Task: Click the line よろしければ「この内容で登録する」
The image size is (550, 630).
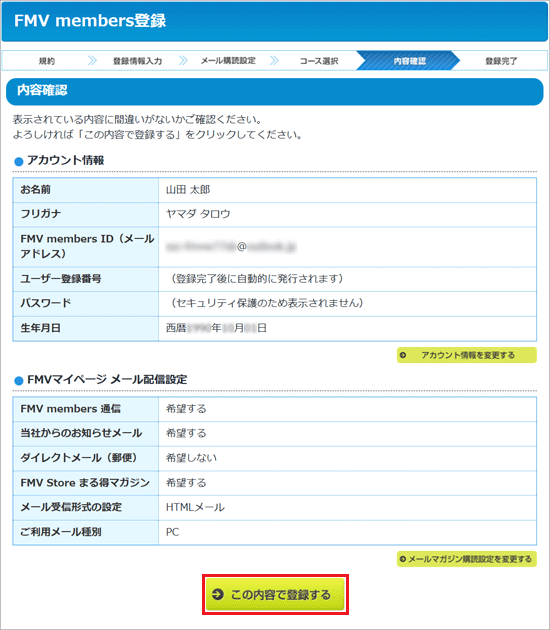Action: coord(157,135)
